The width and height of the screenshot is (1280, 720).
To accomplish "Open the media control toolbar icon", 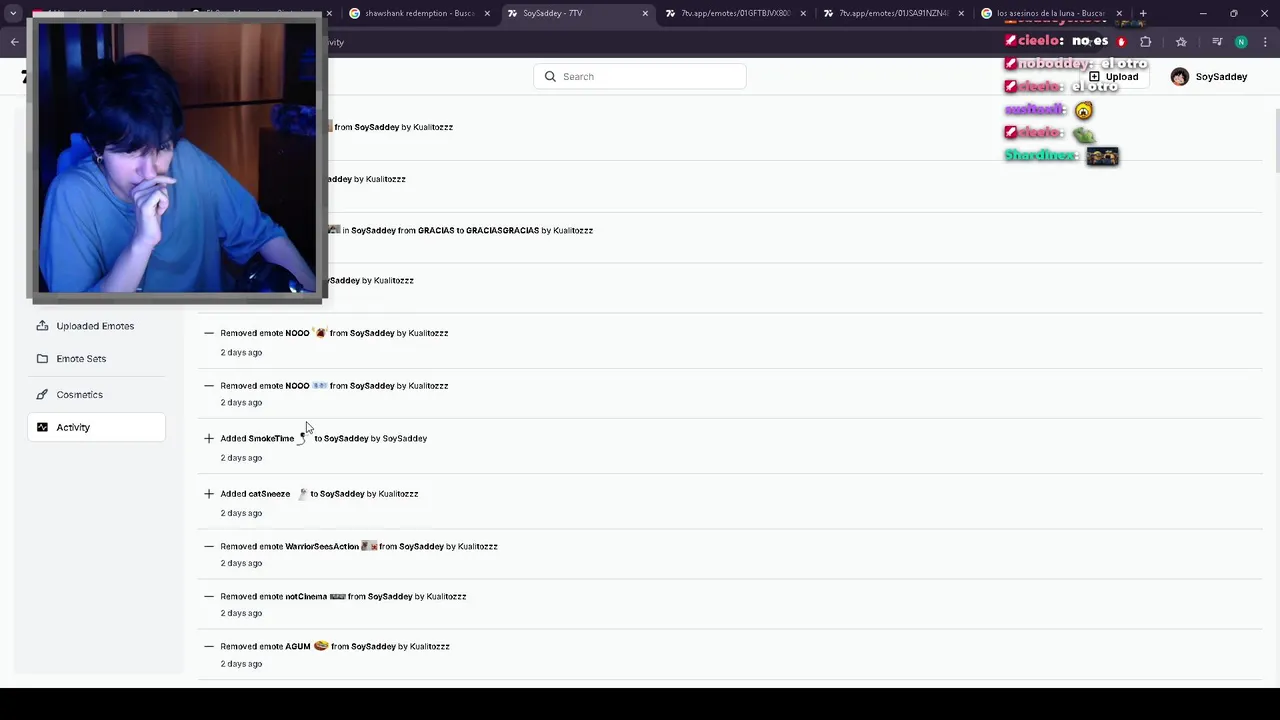I will pyautogui.click(x=1217, y=42).
